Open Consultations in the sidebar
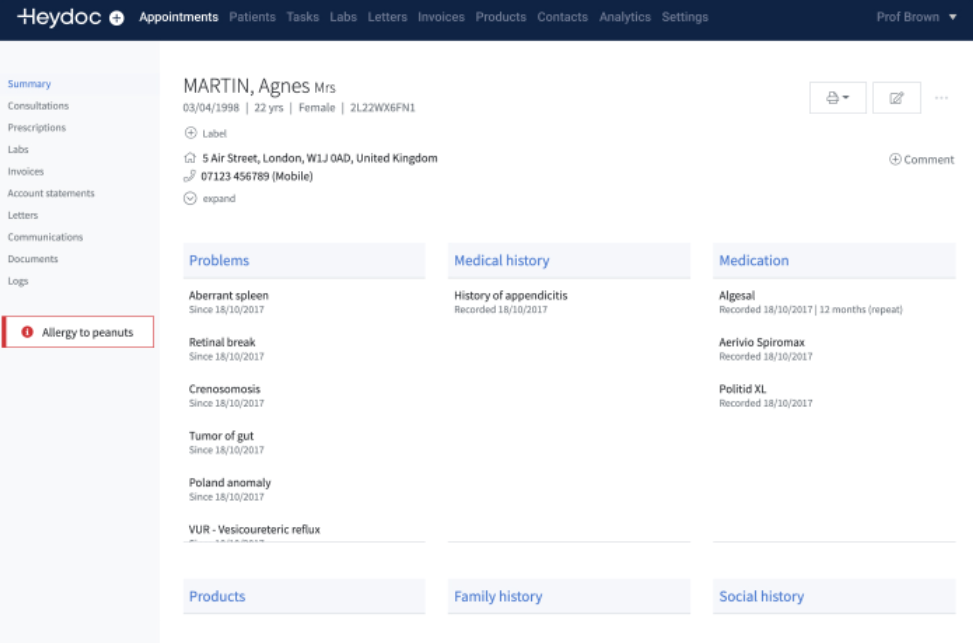 point(38,106)
